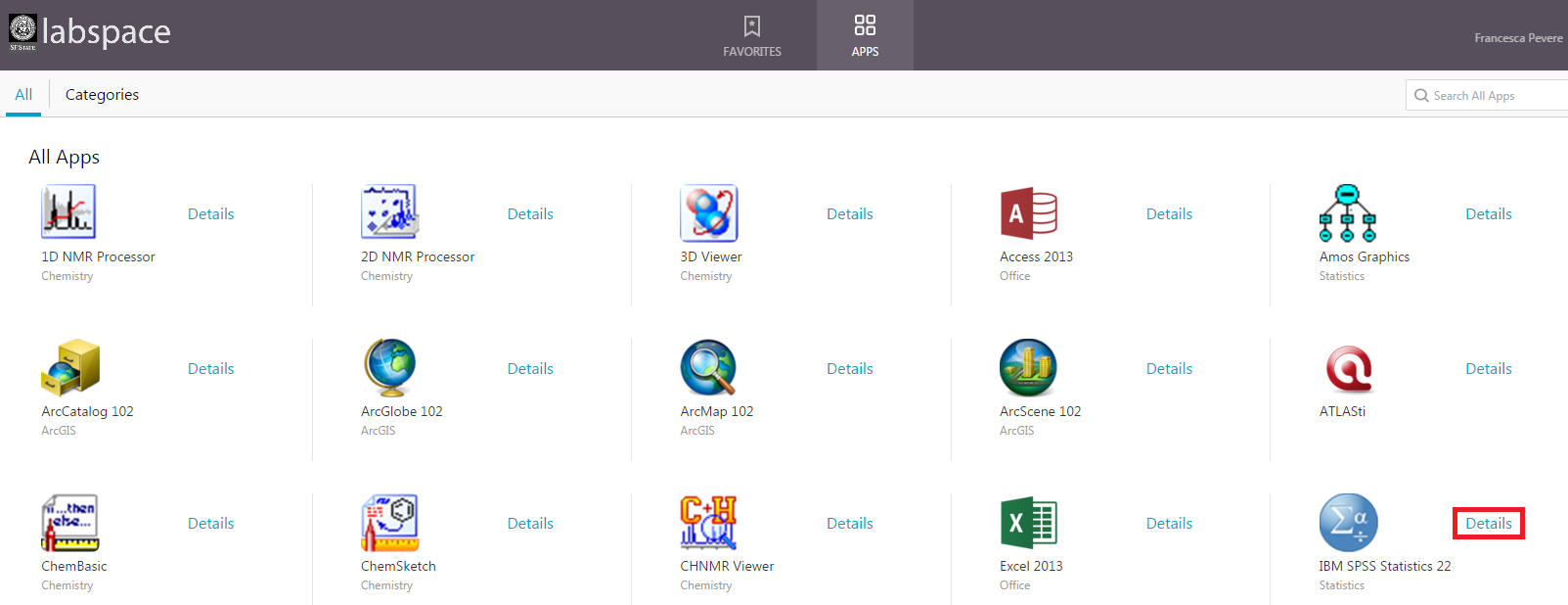
Task: Click the '1D NMR Processor' app name
Action: click(x=98, y=256)
